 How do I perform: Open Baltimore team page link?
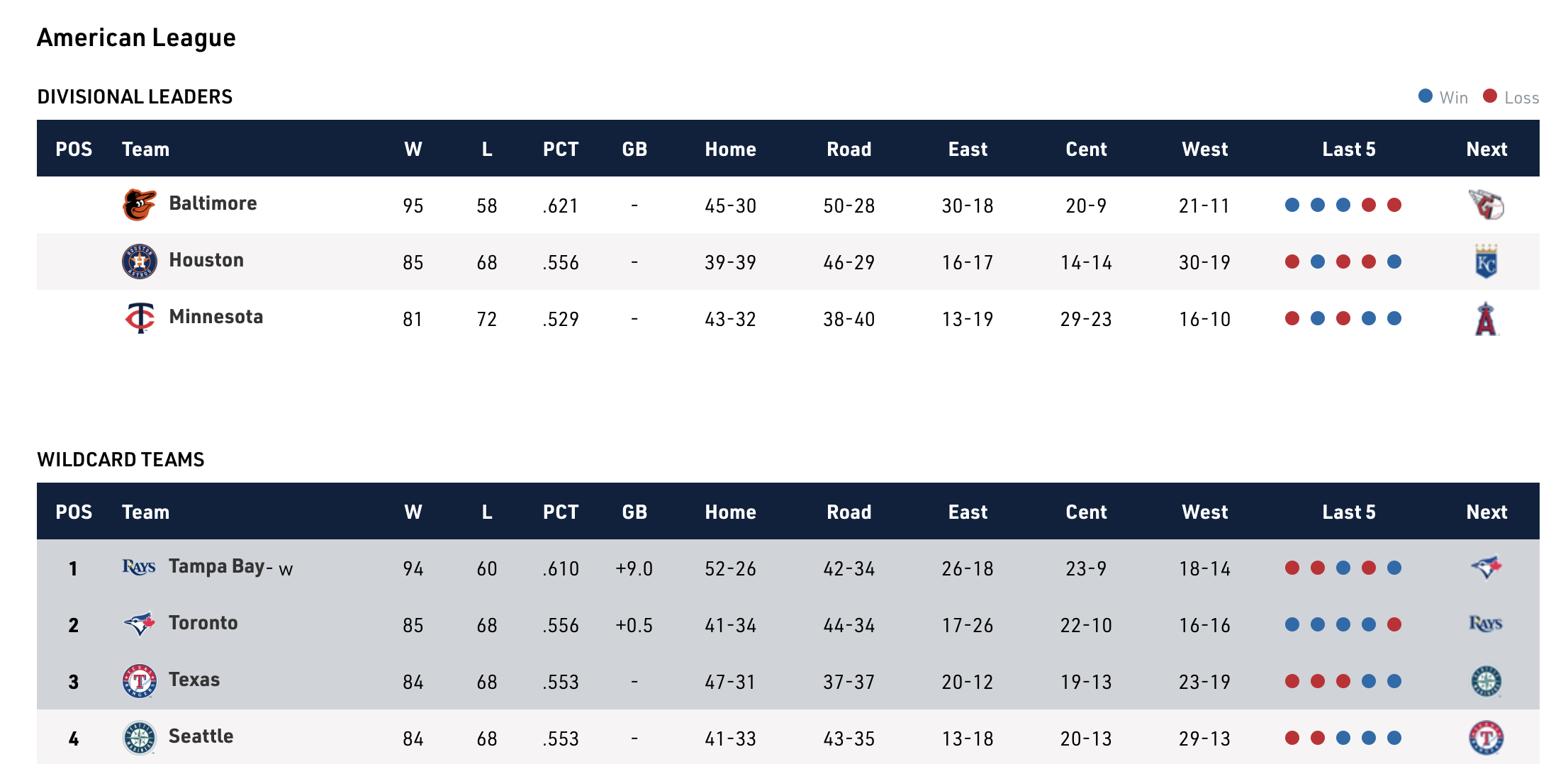click(213, 203)
